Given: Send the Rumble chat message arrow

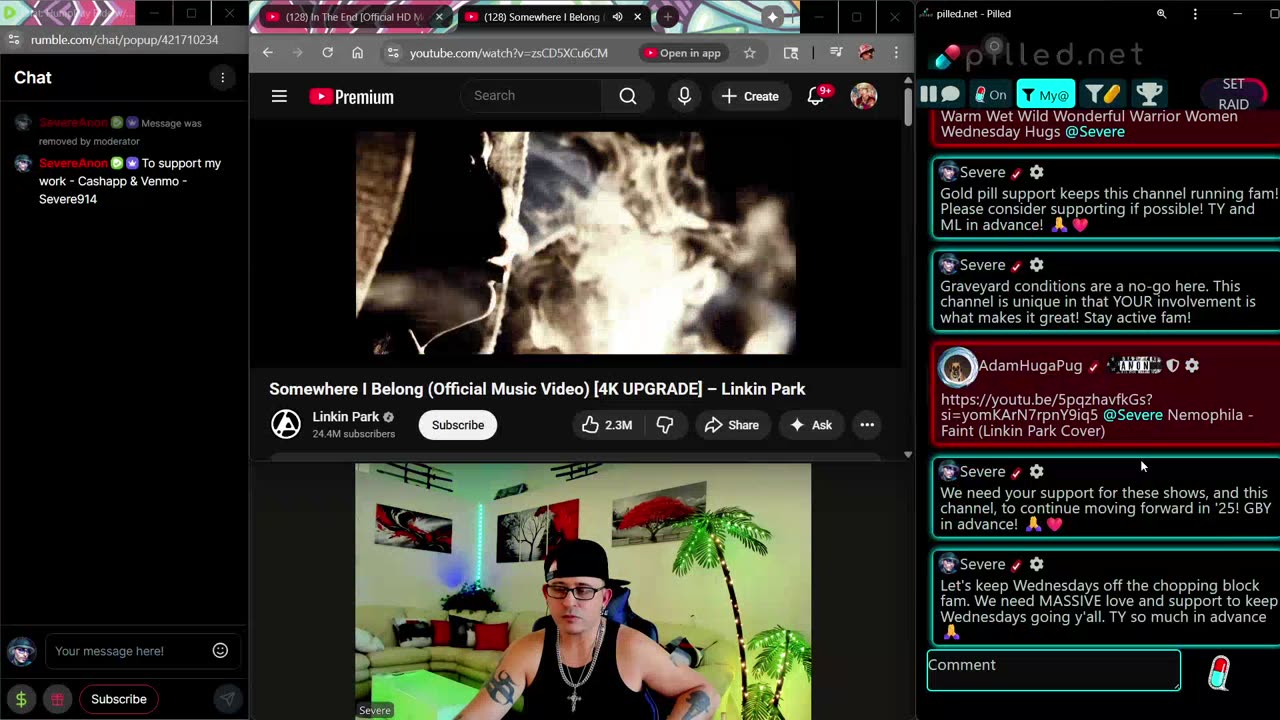Looking at the screenshot, I should [227, 699].
